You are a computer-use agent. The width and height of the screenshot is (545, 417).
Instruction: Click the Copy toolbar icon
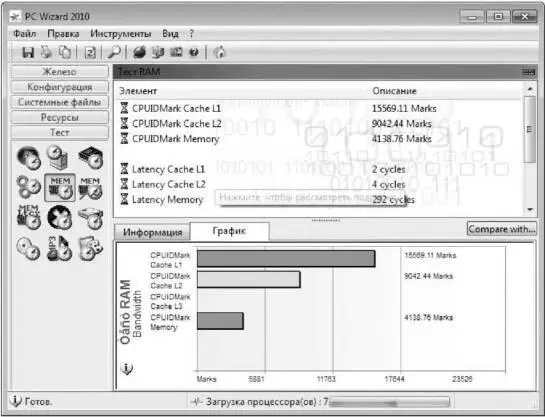point(65,52)
